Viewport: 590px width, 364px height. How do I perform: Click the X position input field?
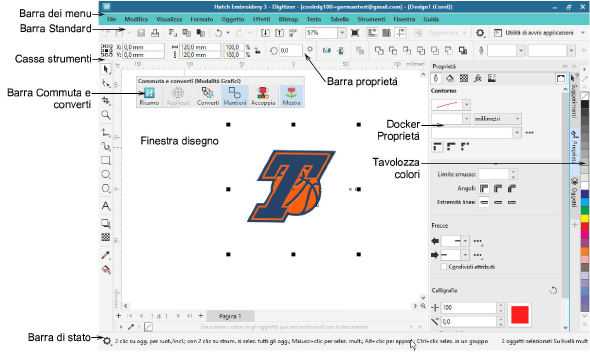click(144, 47)
